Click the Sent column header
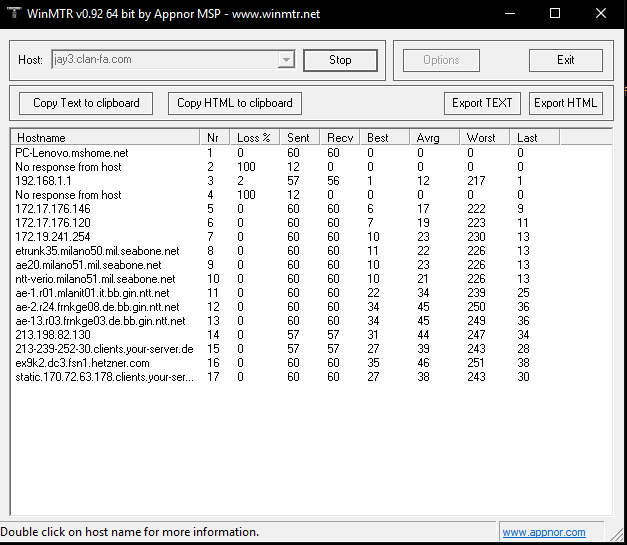 click(x=300, y=138)
